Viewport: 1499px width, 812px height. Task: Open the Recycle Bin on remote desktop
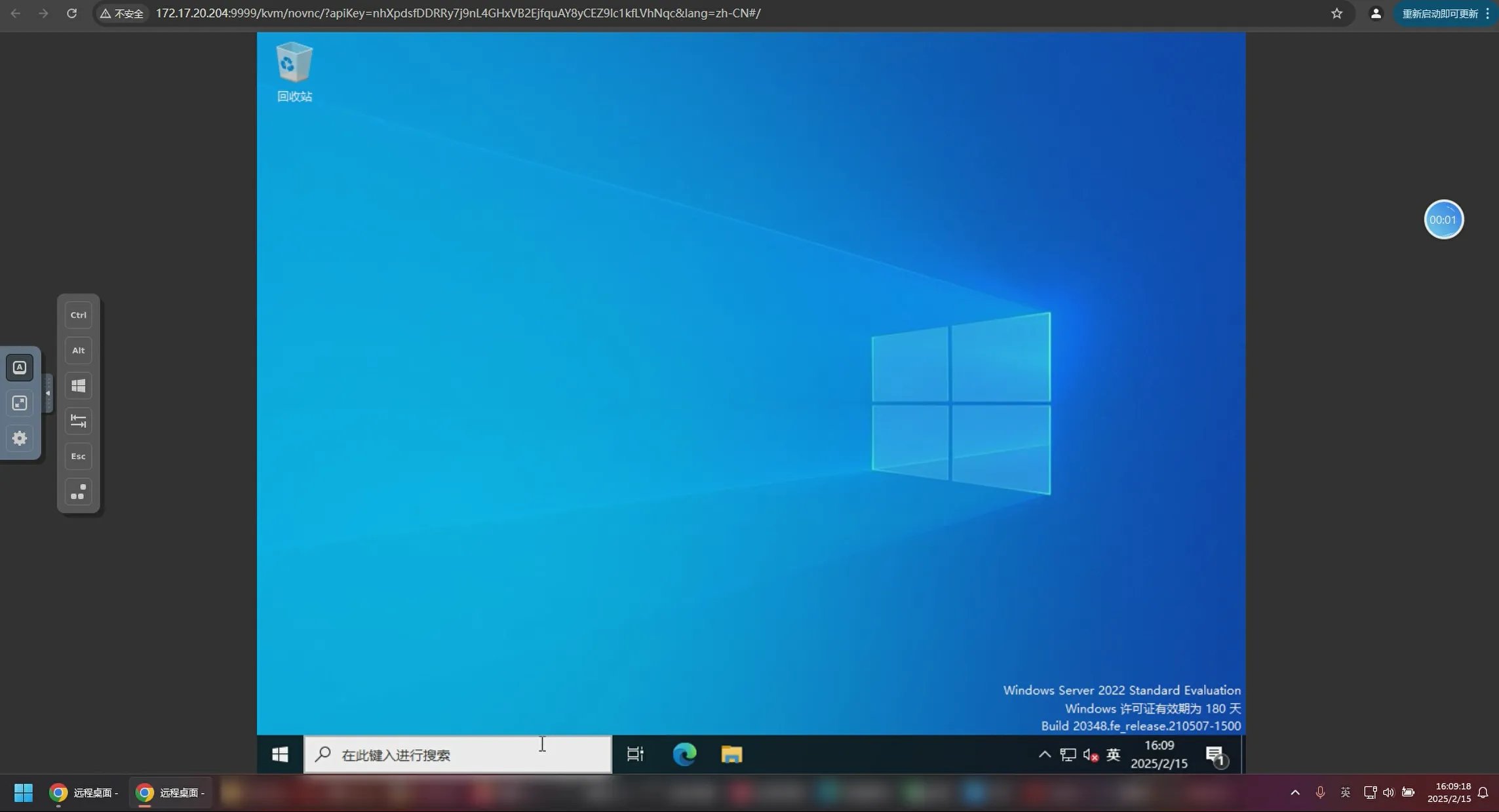point(294,72)
